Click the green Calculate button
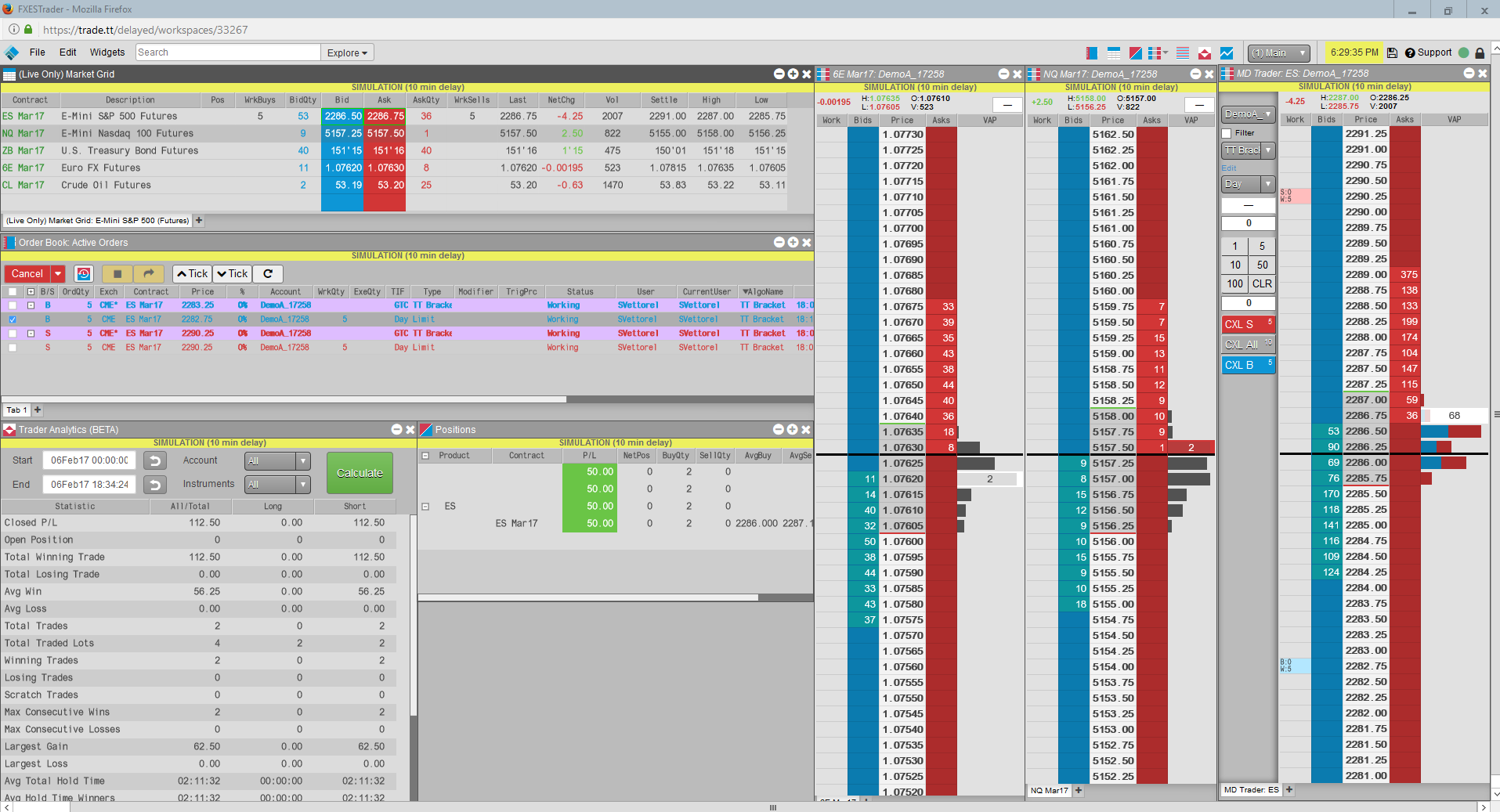This screenshot has width=1500, height=812. tap(360, 473)
